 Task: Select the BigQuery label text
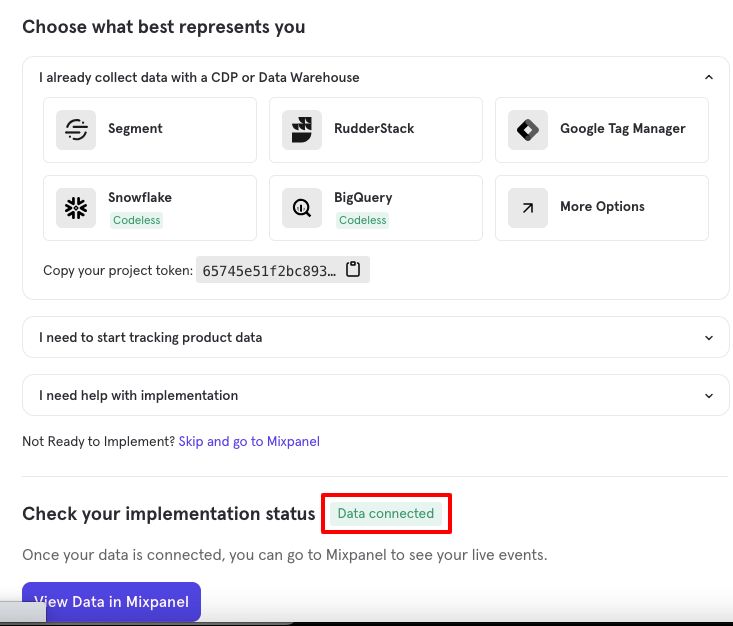click(x=363, y=197)
